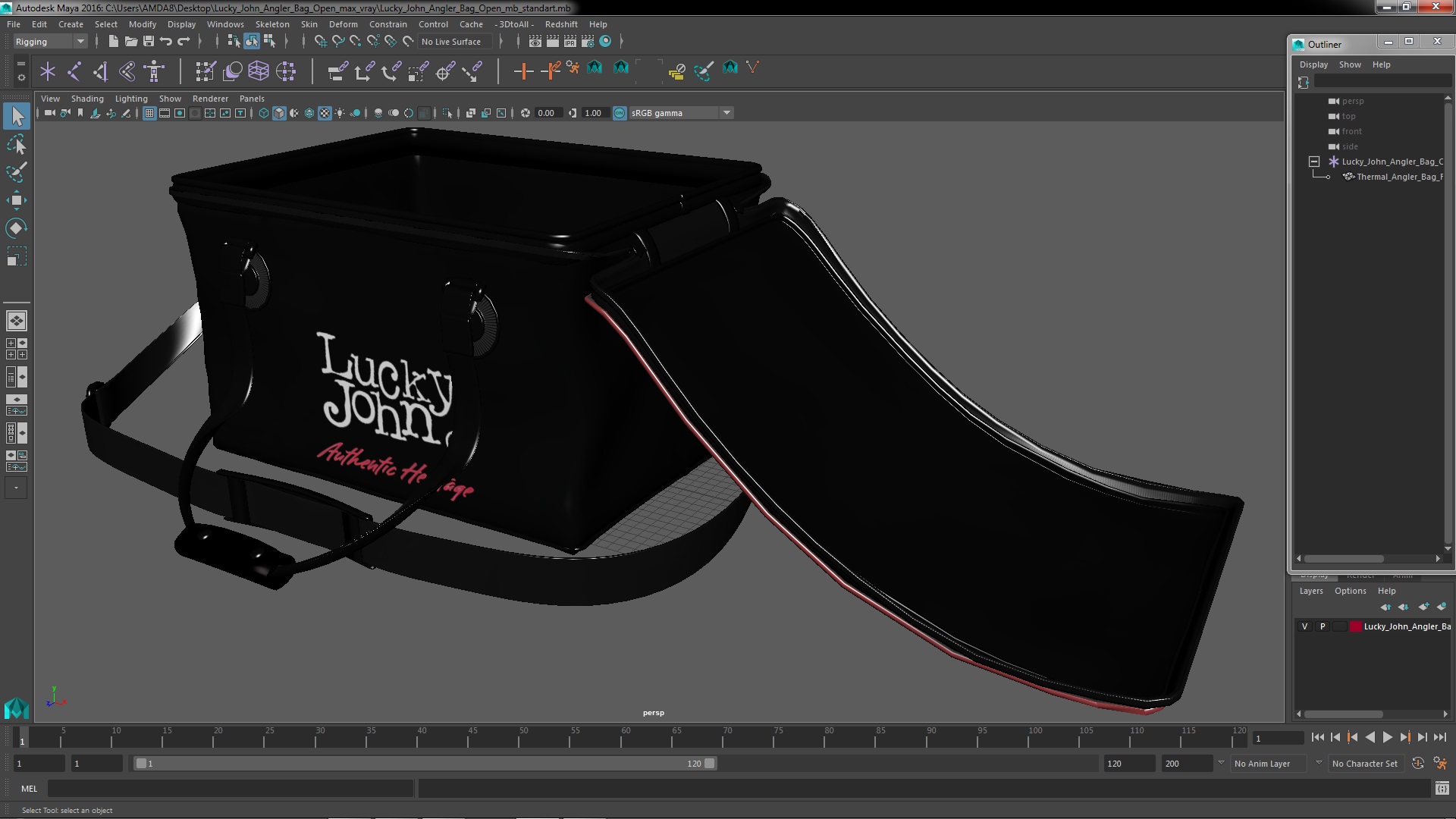Create a new scene using the New Scene icon
This screenshot has height=819, width=1456.
[x=114, y=42]
